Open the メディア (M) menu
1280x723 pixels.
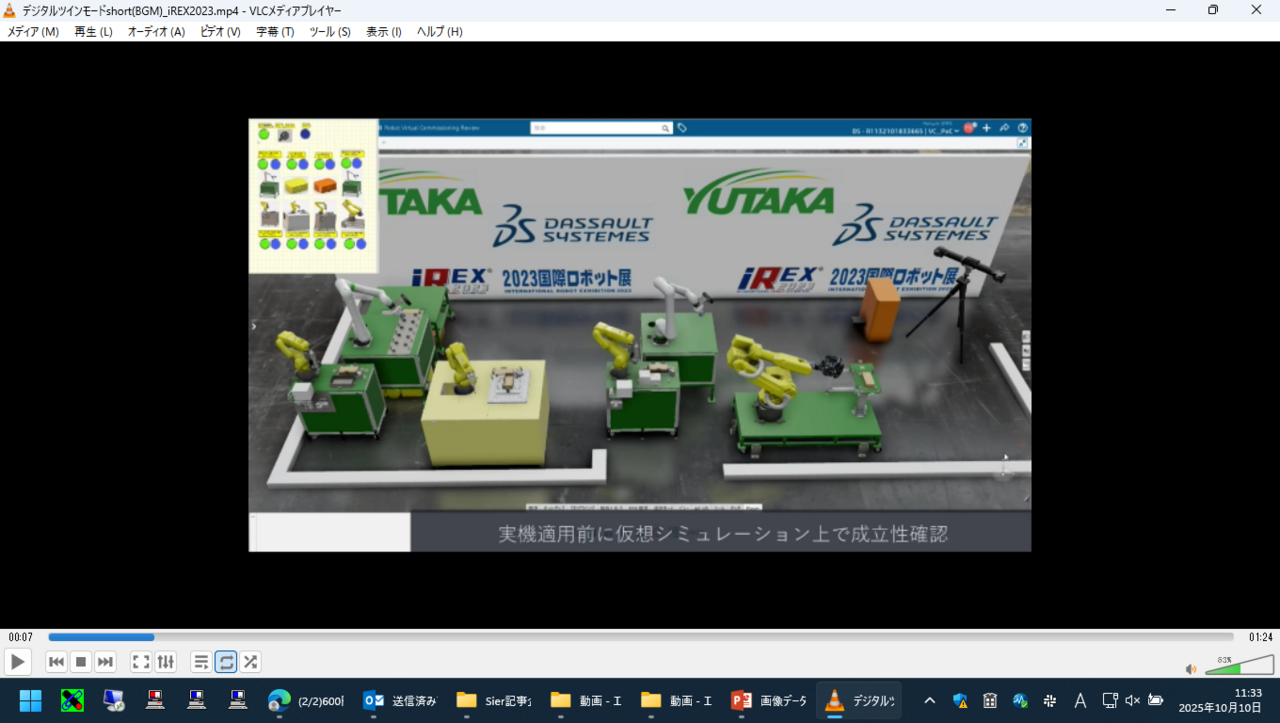click(33, 32)
